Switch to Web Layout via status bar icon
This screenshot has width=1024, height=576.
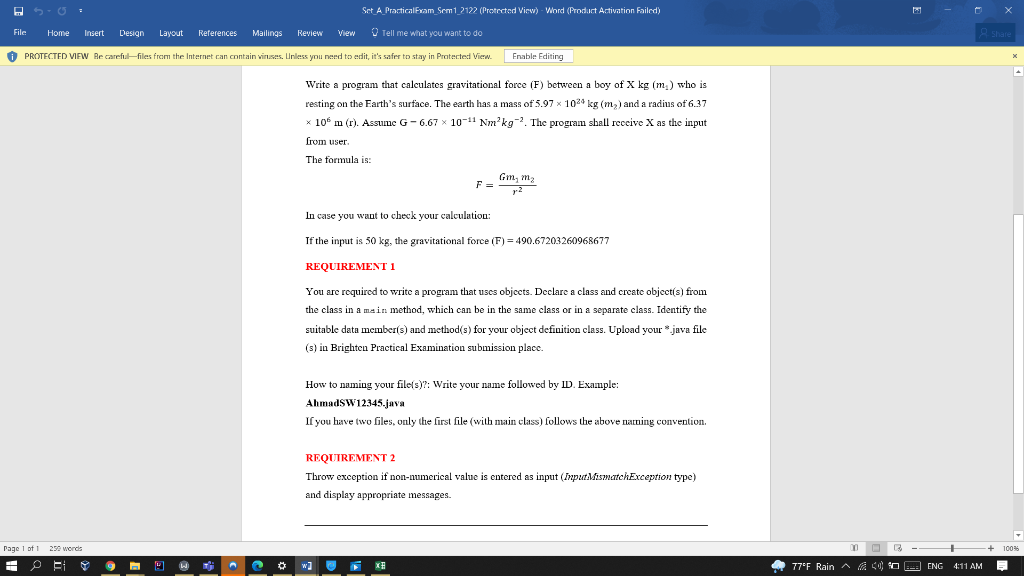click(897, 547)
